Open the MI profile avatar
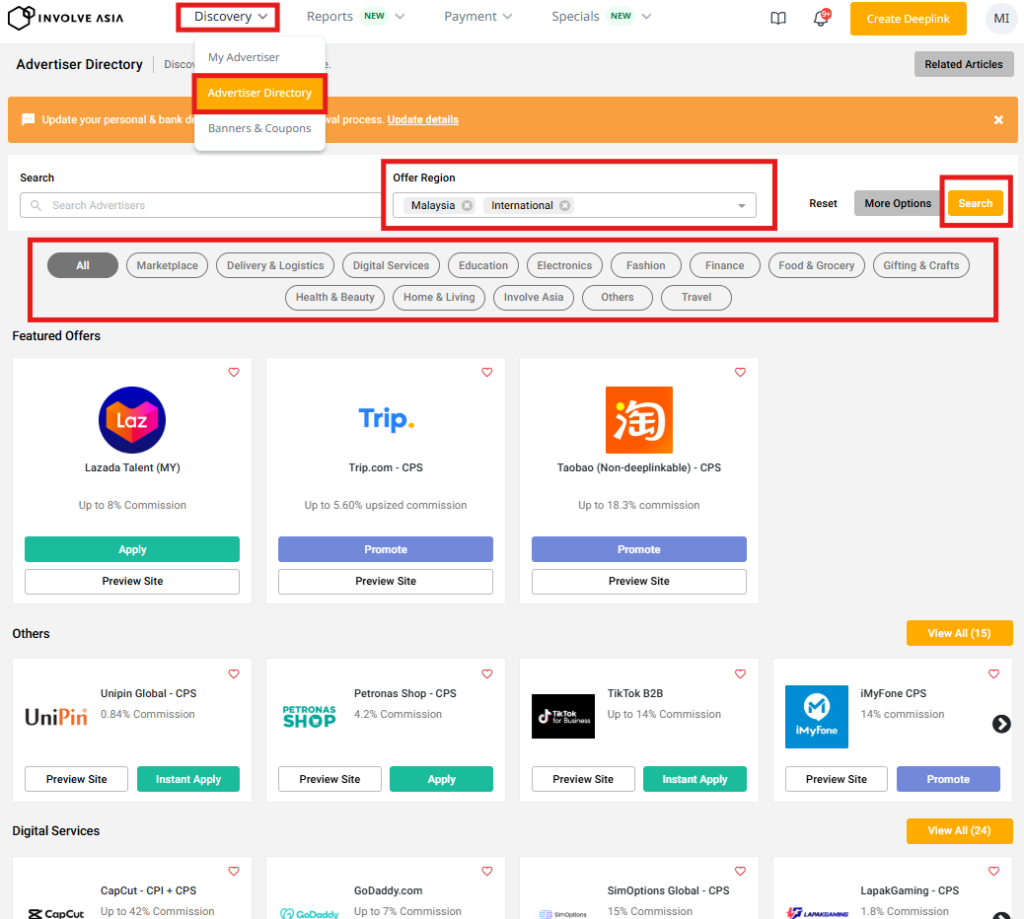 coord(1000,18)
